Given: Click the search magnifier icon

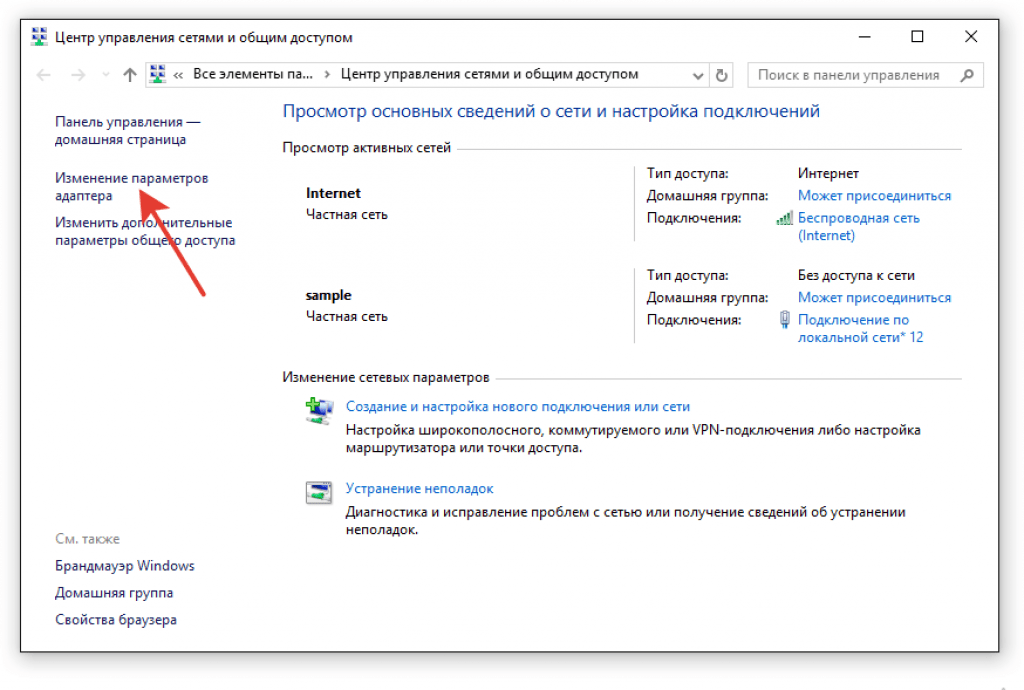Looking at the screenshot, I should pyautogui.click(x=967, y=76).
